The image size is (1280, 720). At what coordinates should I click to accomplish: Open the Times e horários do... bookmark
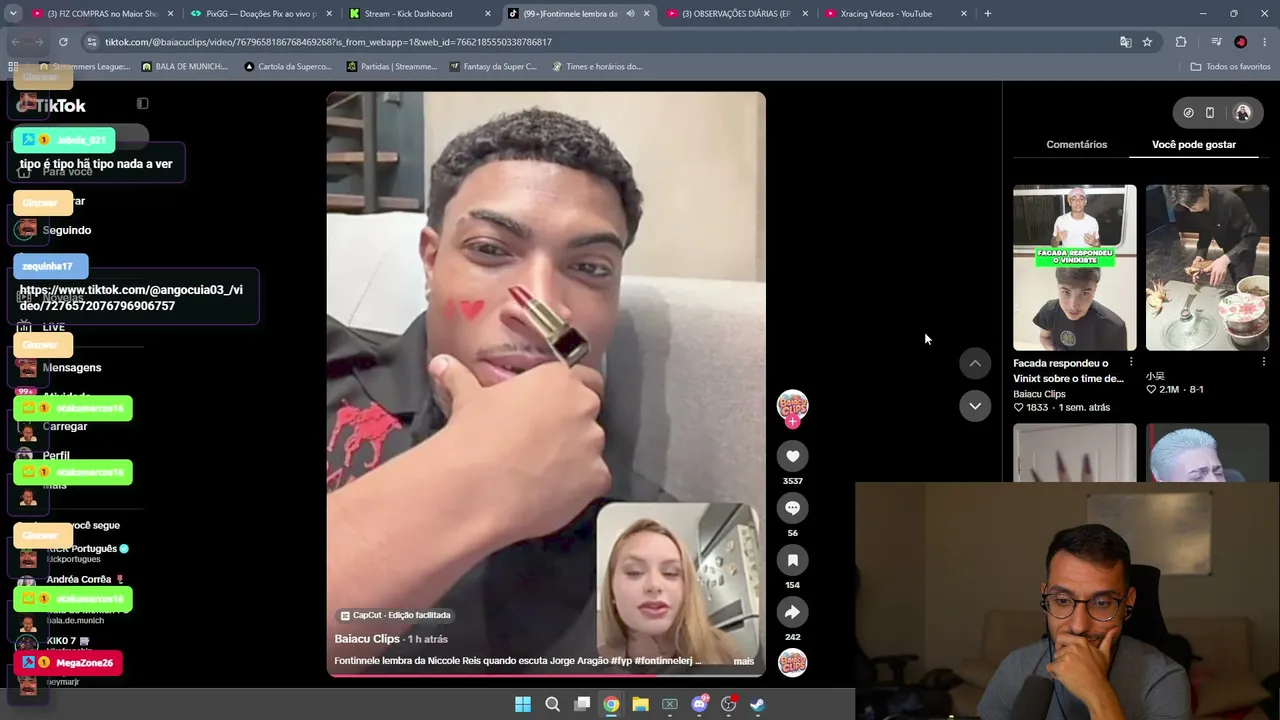tap(596, 66)
